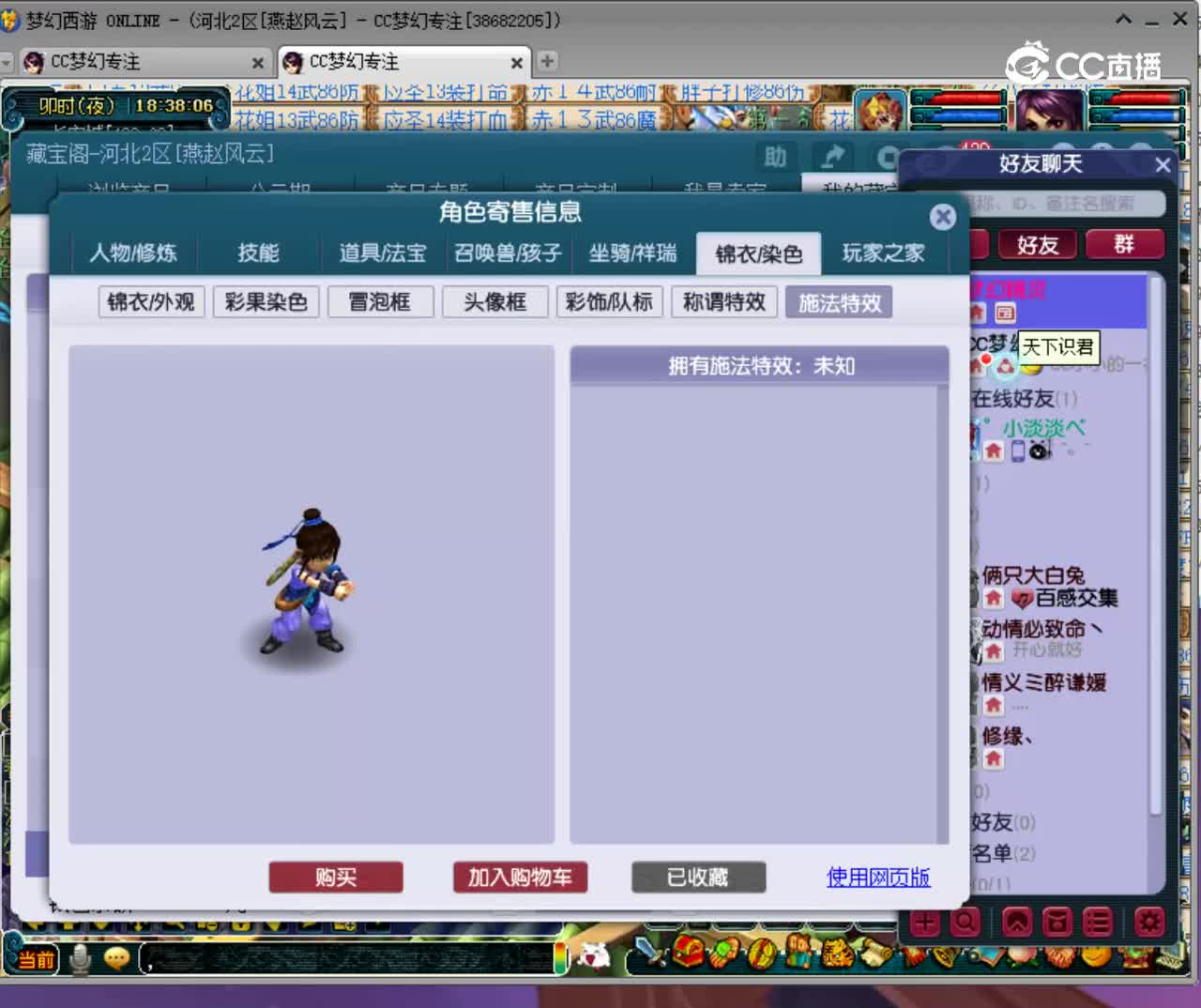Open the 人物/修炼 tab
Screen dimensions: 1201x1008
[x=132, y=253]
